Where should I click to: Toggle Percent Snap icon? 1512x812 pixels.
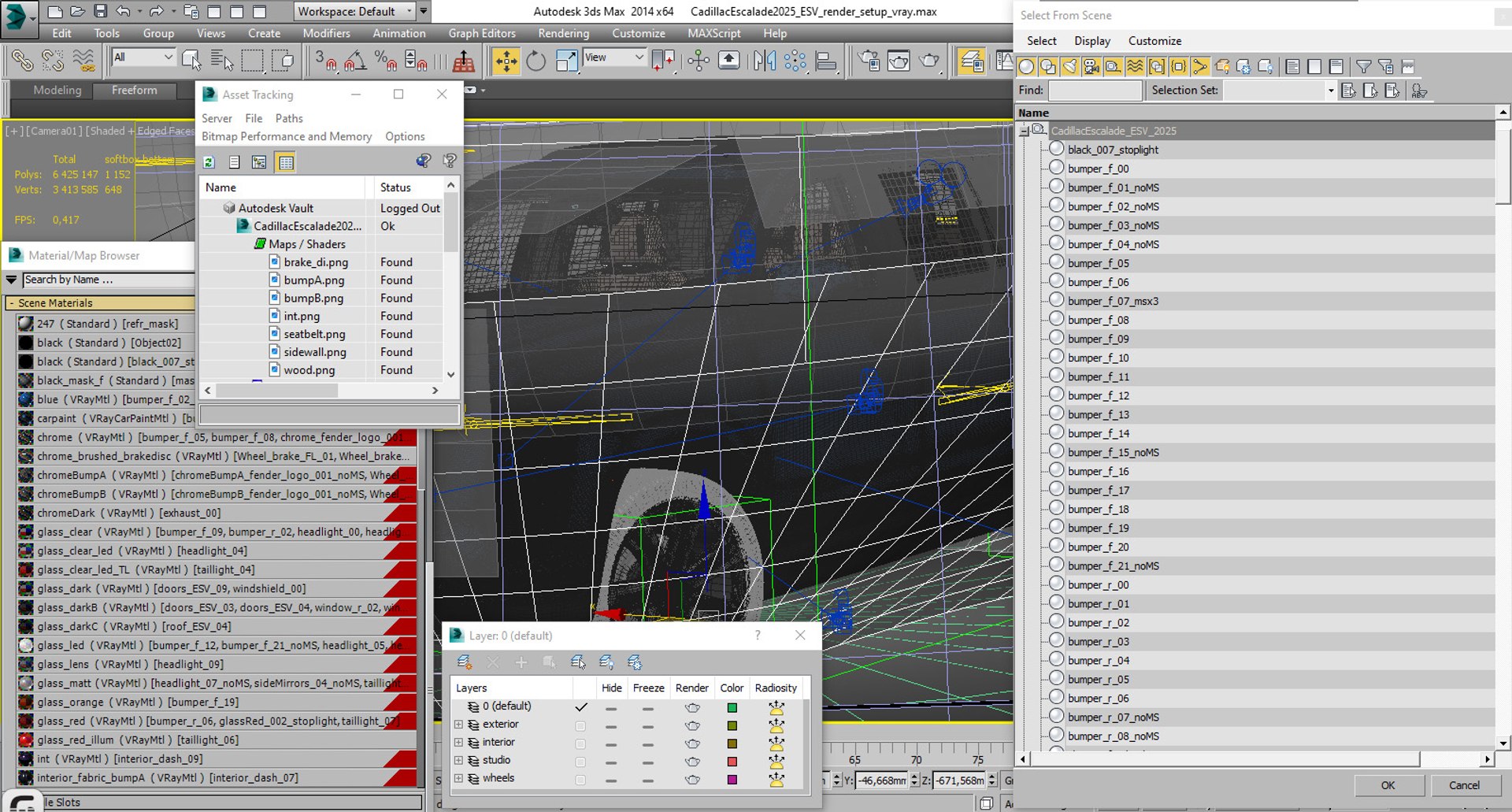tap(385, 61)
